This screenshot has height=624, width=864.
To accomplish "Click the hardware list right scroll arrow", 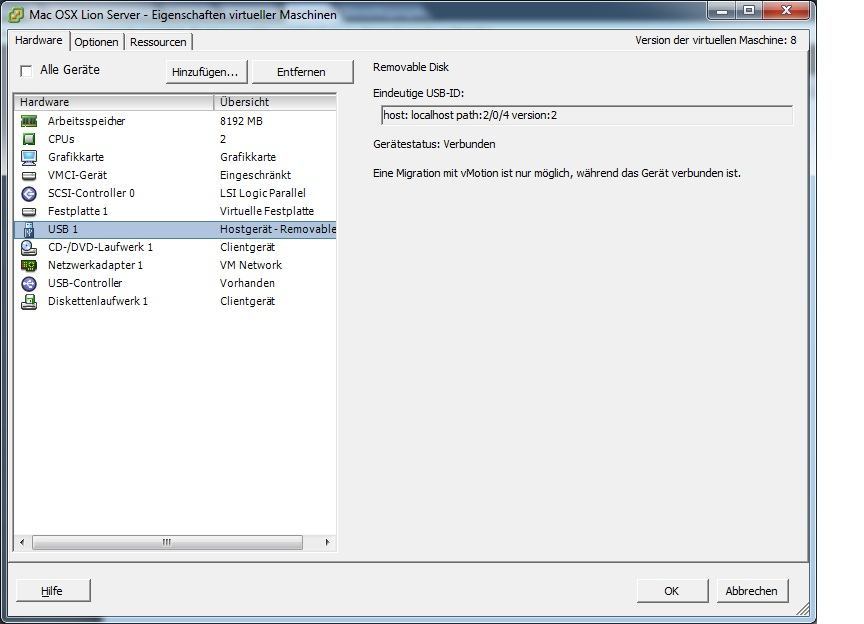I will click(327, 542).
